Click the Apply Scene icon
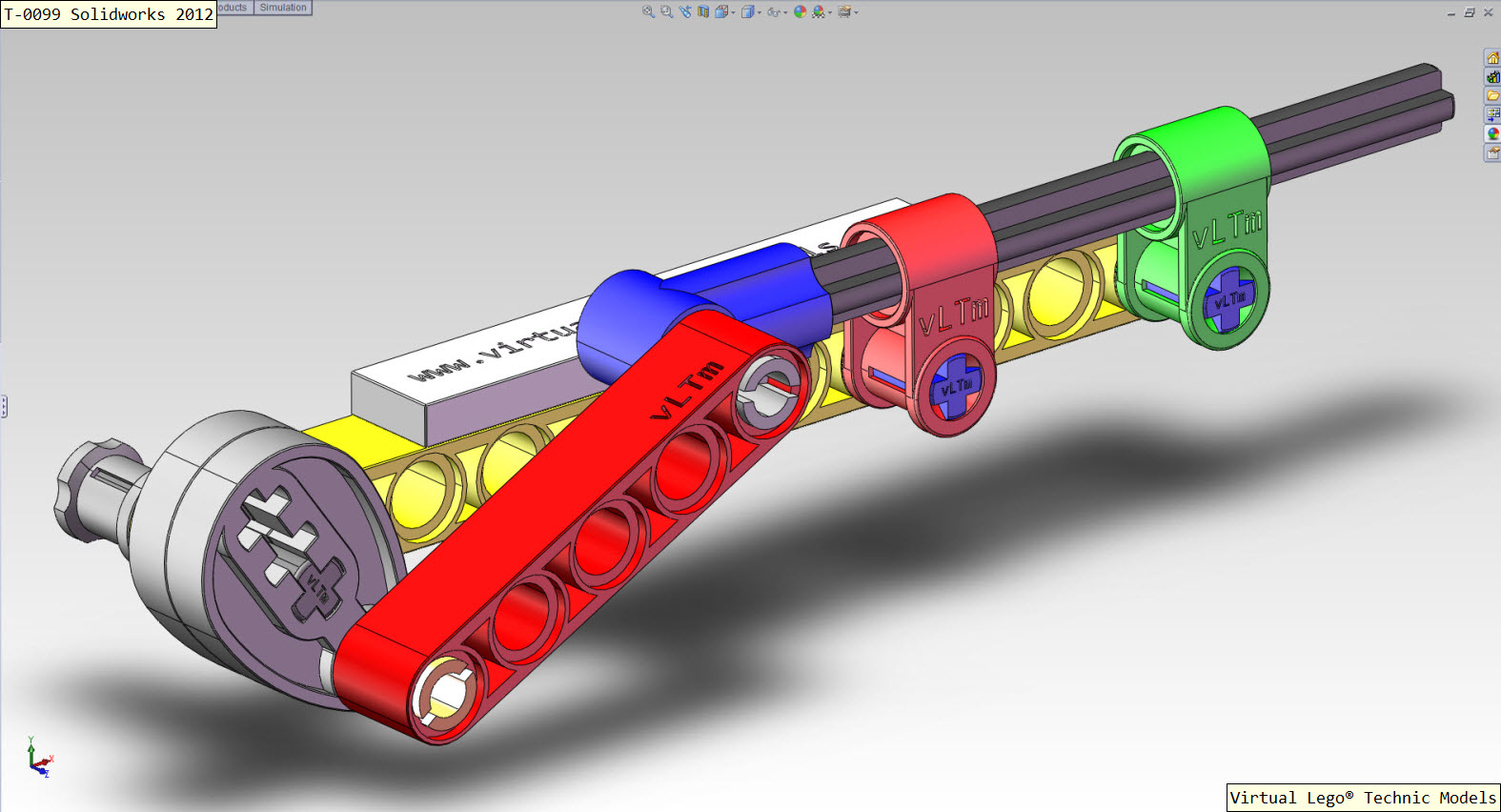Screen dimensions: 1501x812 pos(819,11)
